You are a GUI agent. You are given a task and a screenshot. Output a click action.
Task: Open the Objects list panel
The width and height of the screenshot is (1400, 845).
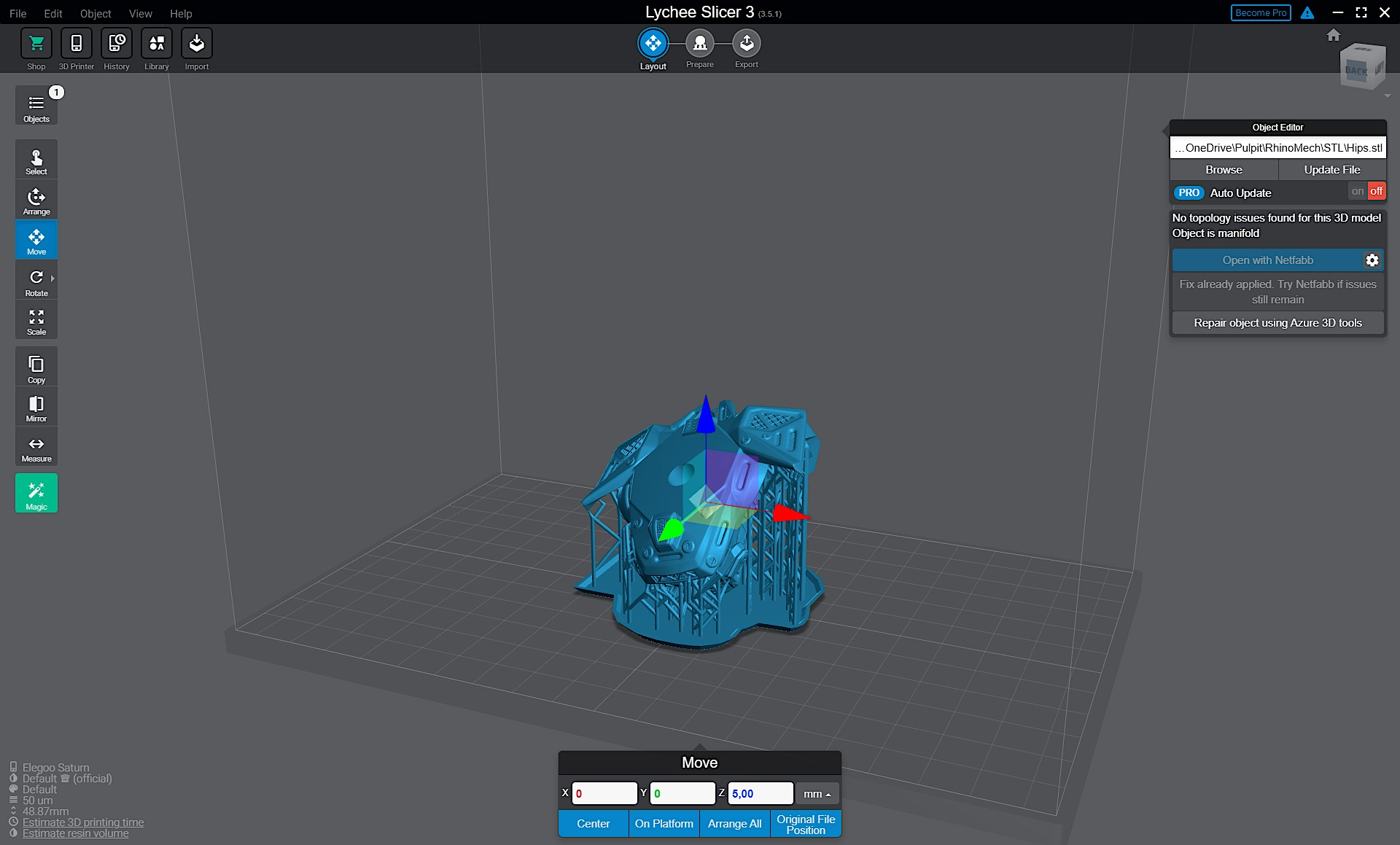[x=36, y=106]
